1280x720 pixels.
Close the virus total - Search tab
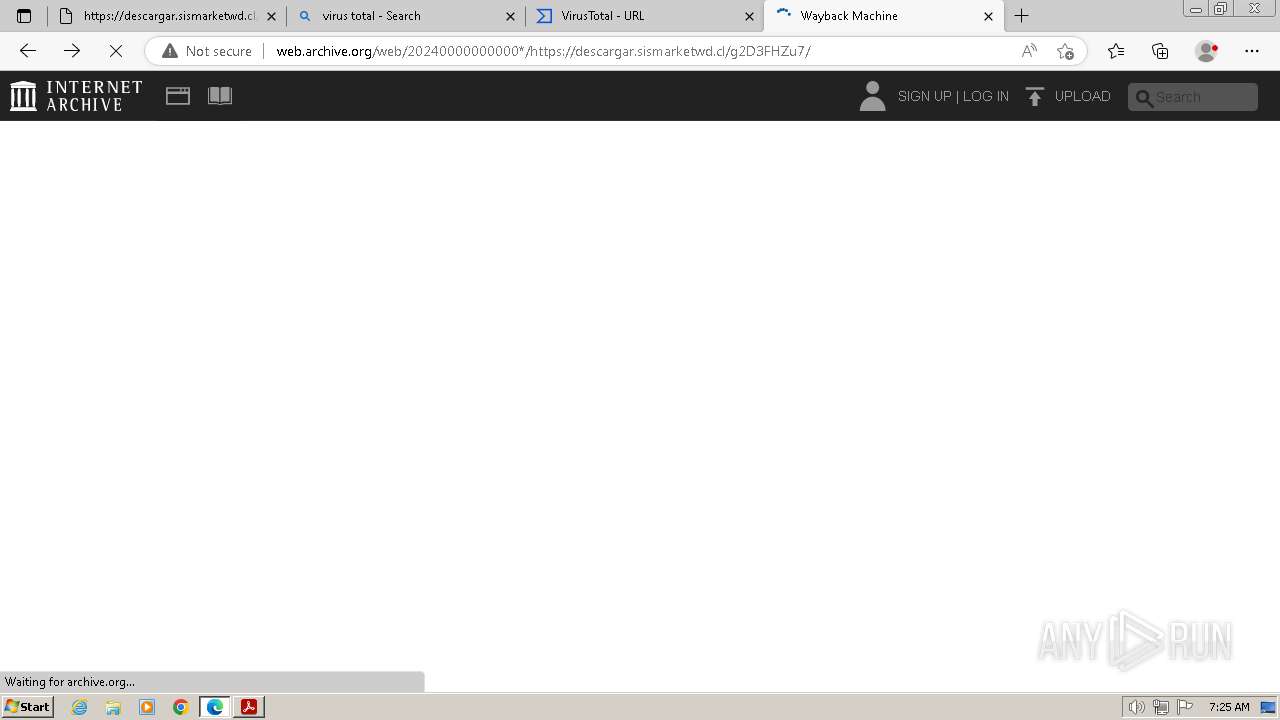click(510, 16)
